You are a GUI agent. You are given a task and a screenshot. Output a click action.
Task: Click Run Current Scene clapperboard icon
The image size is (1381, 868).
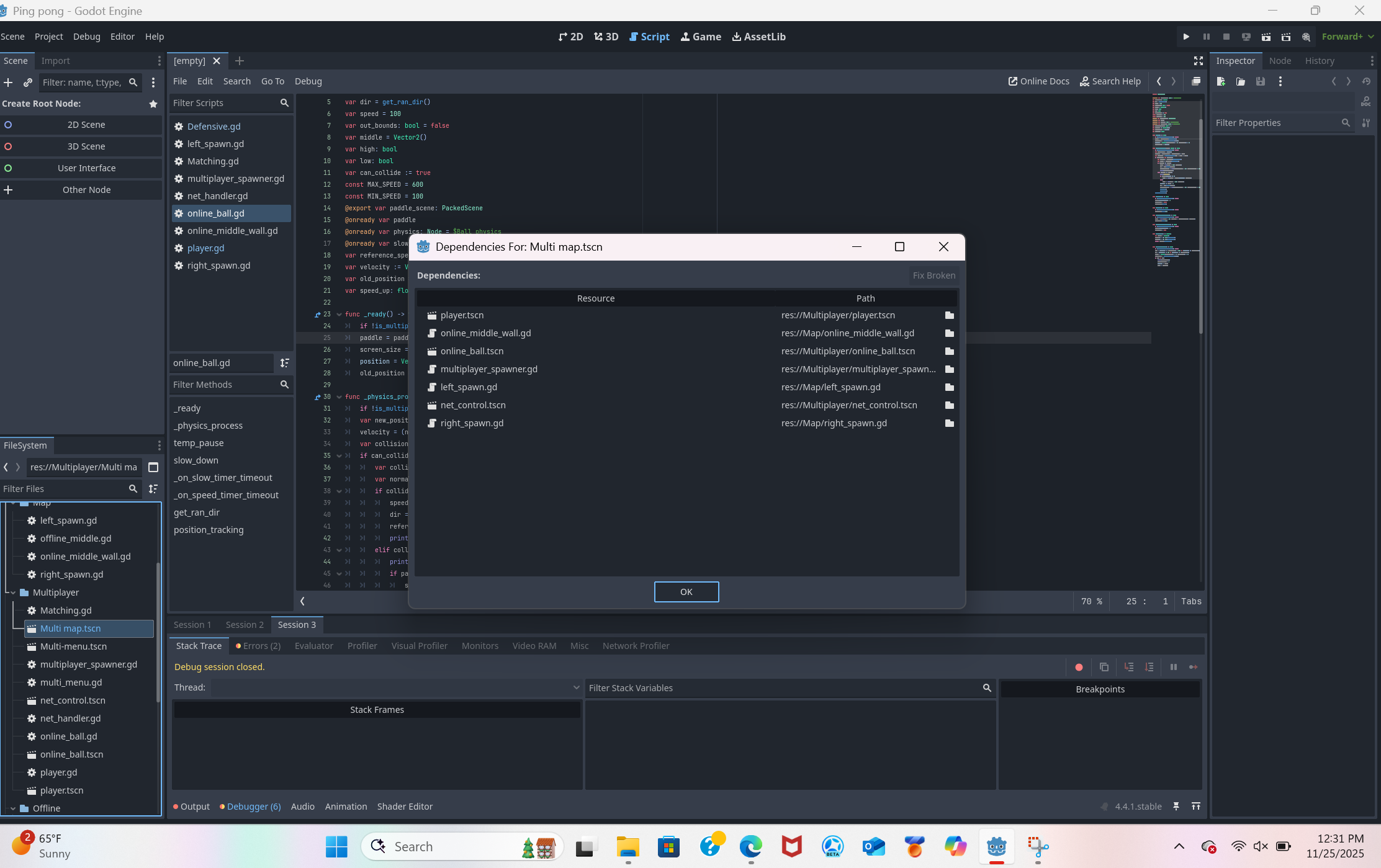coord(1266,37)
